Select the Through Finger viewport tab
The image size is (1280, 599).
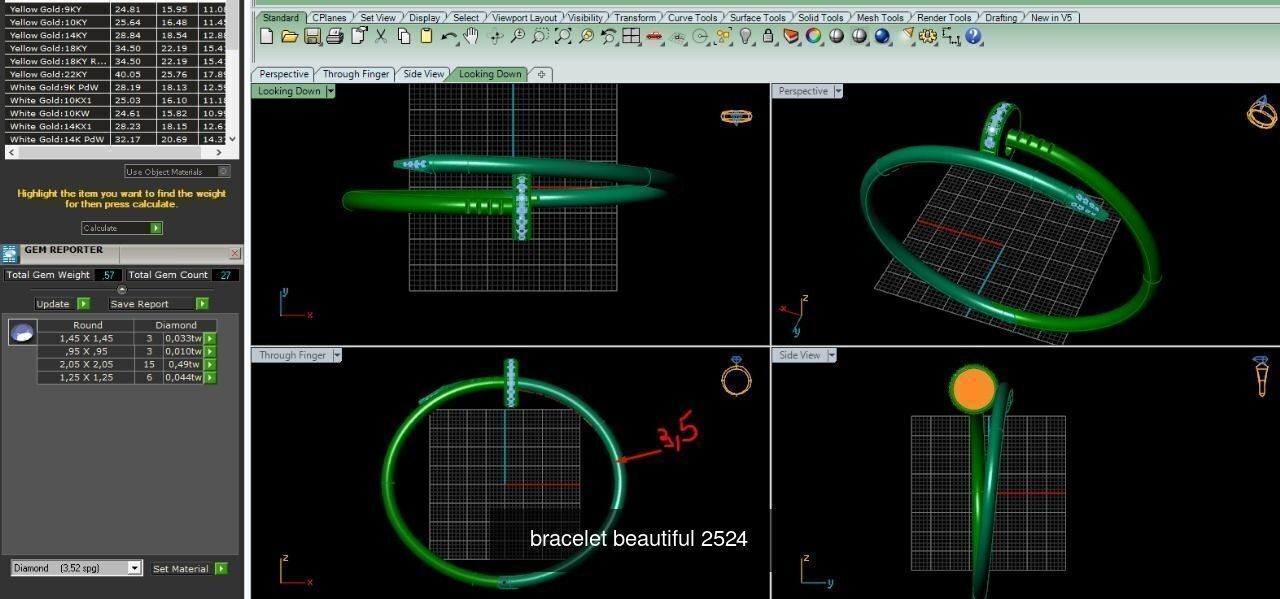click(x=356, y=74)
